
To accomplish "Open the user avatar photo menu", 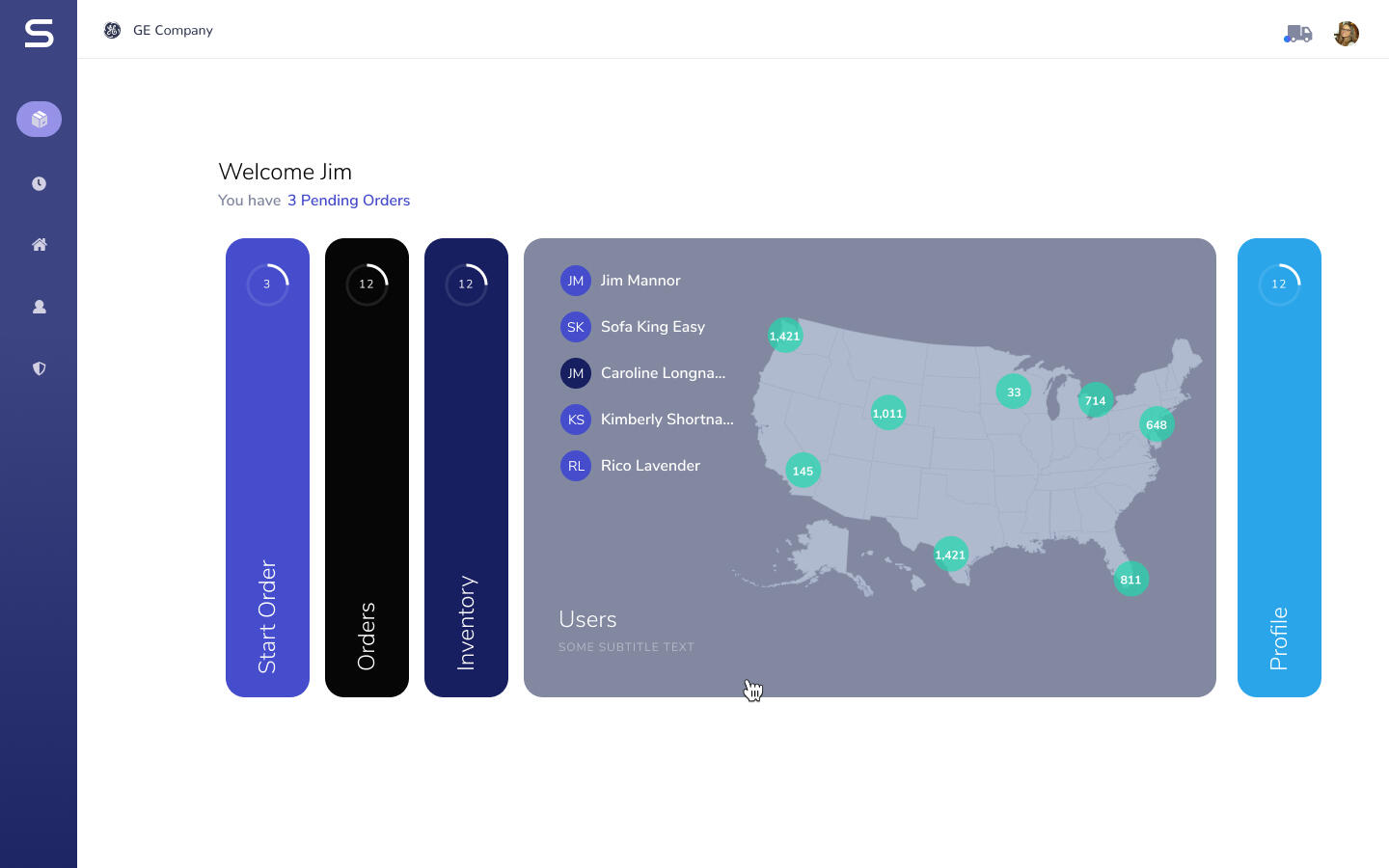I will [x=1347, y=34].
